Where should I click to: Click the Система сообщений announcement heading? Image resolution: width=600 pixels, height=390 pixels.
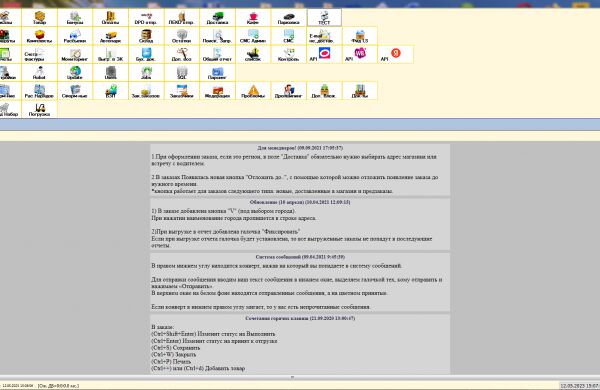point(300,257)
